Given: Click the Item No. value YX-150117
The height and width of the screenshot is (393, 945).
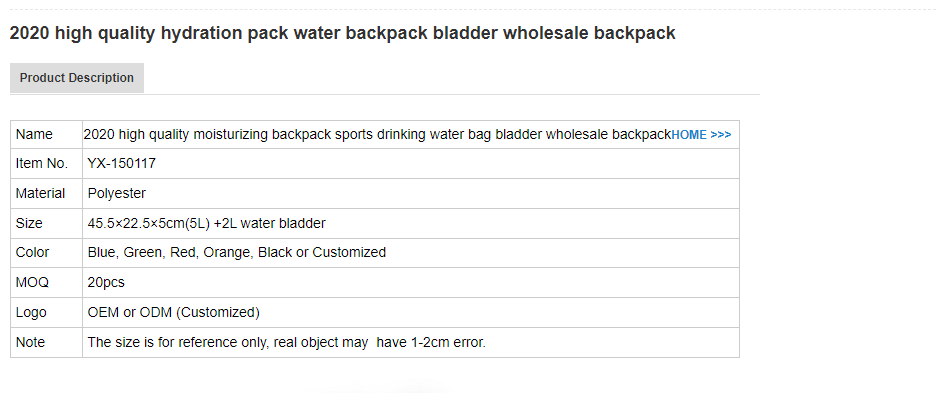Looking at the screenshot, I should pos(121,163).
